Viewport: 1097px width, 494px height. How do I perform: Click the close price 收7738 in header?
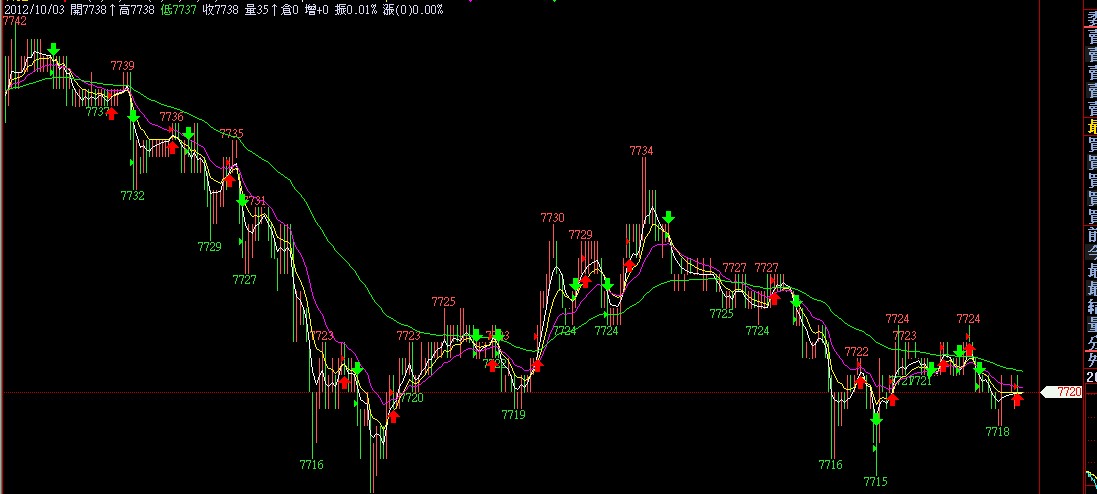tap(220, 10)
